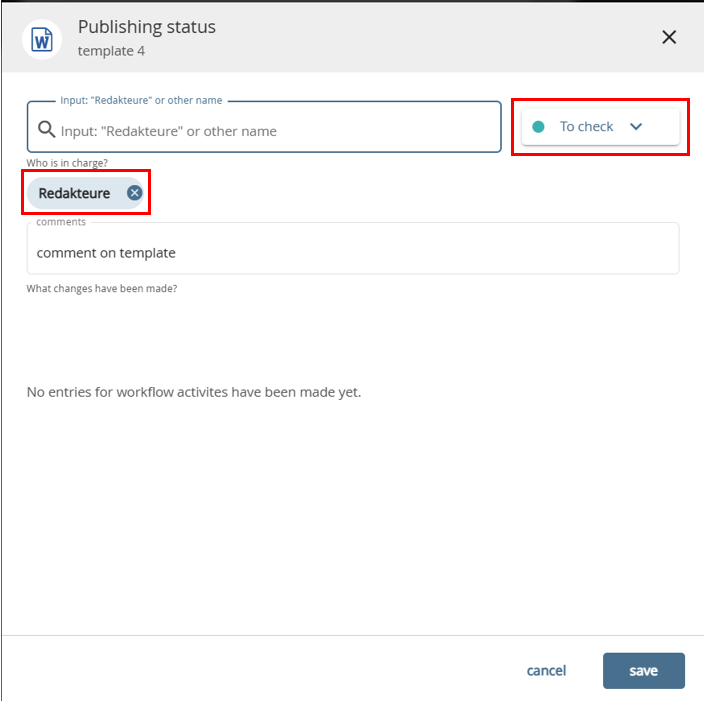Click the magnifier search icon
The width and height of the screenshot is (704, 701).
coord(45,129)
